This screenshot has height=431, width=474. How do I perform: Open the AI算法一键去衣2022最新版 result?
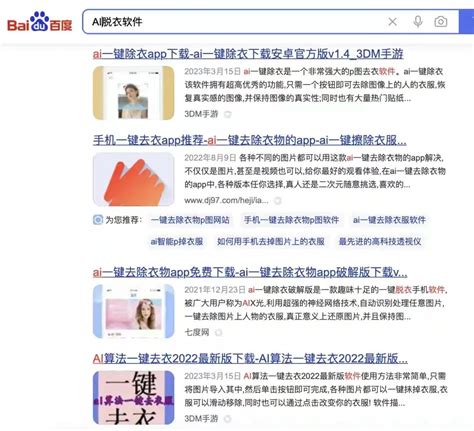[250, 359]
